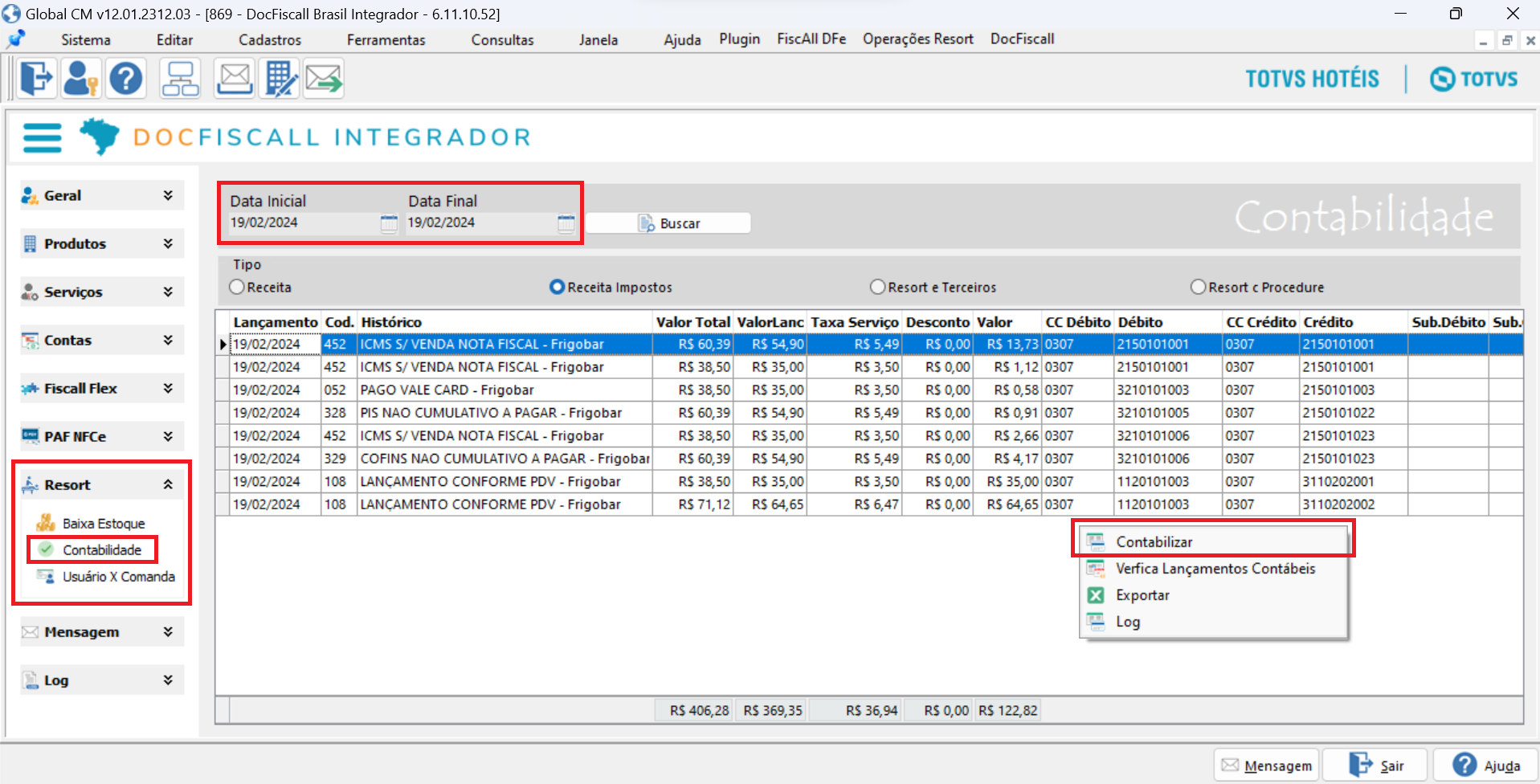
Task: Open the hamburger menu beside DocFiscall Integrador
Action: pyautogui.click(x=43, y=137)
